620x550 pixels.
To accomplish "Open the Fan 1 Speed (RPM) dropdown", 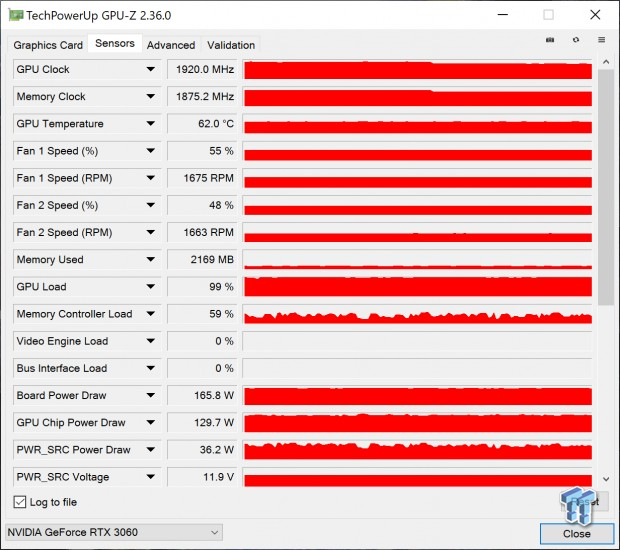I will (x=150, y=178).
